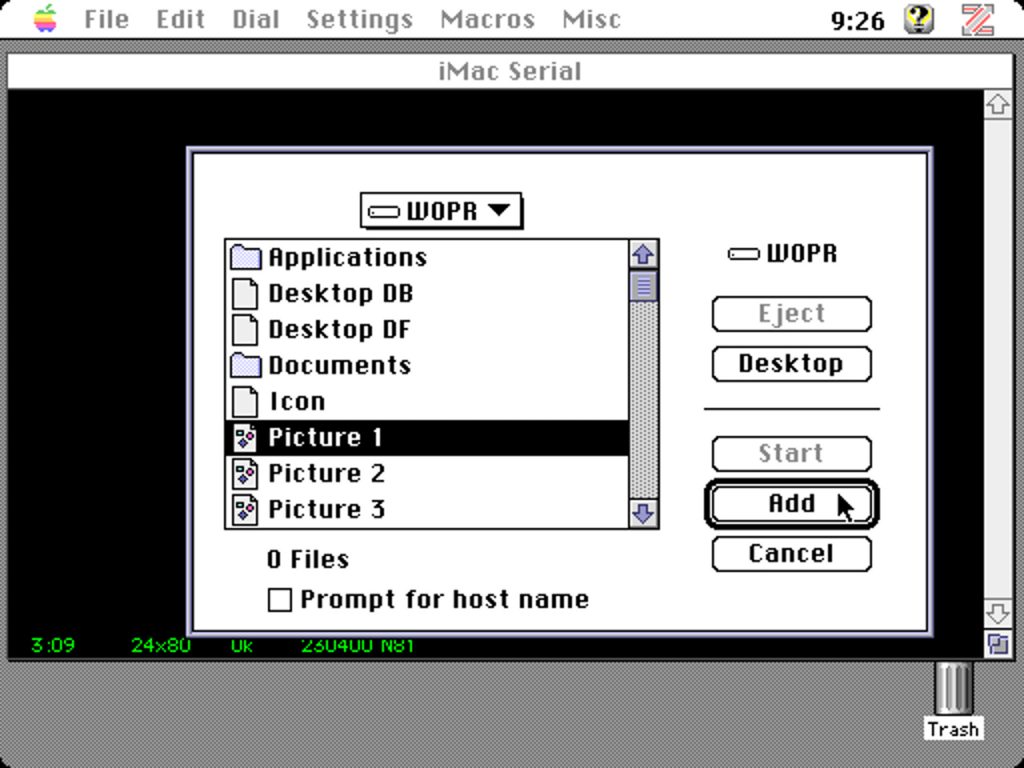
Task: Open the Edit menu
Action: pyautogui.click(x=180, y=20)
